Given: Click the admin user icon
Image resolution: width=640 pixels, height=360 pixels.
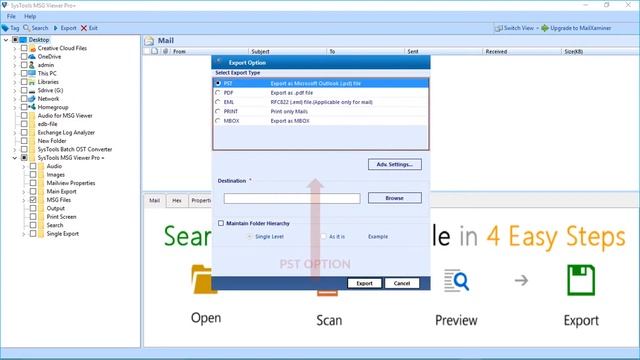Looking at the screenshot, I should (x=32, y=65).
